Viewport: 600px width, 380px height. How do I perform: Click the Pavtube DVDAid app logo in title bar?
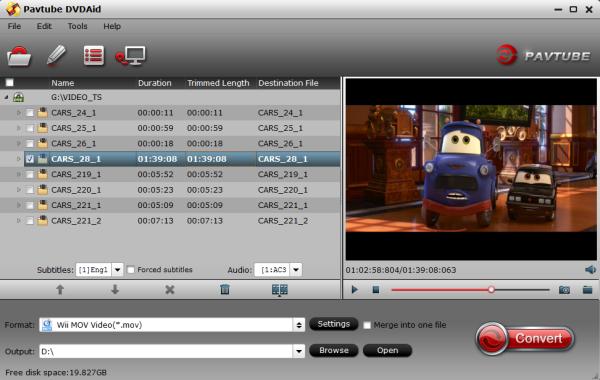pos(13,9)
